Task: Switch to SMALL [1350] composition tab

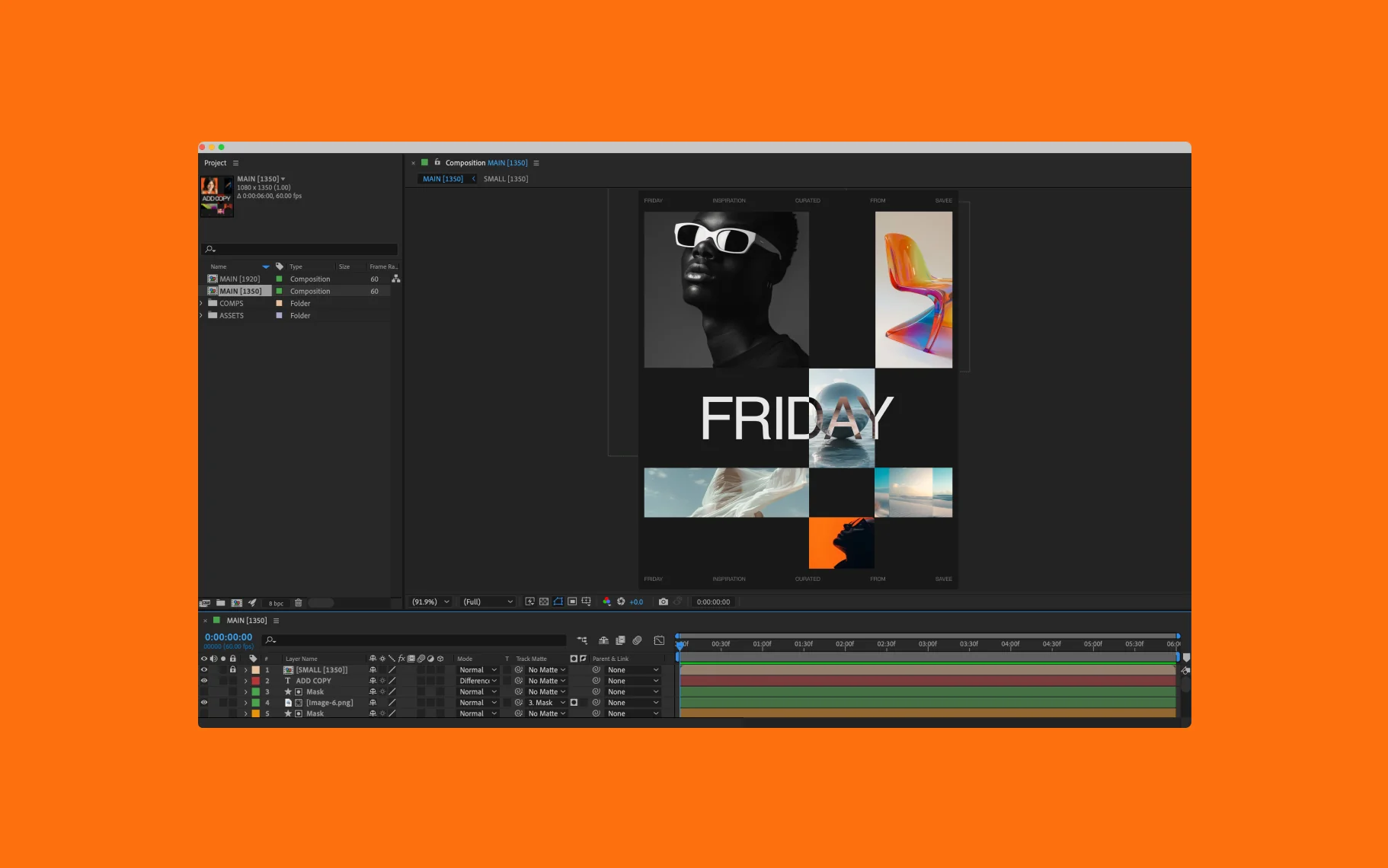Action: [505, 179]
